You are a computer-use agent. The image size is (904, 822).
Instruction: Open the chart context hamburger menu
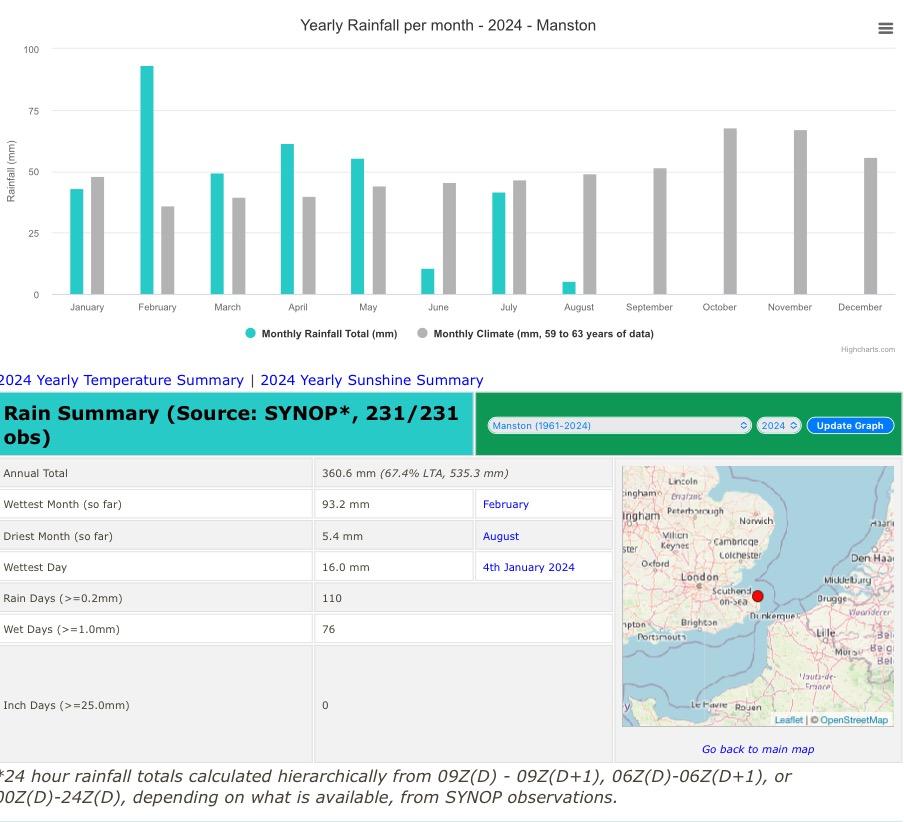(x=885, y=29)
